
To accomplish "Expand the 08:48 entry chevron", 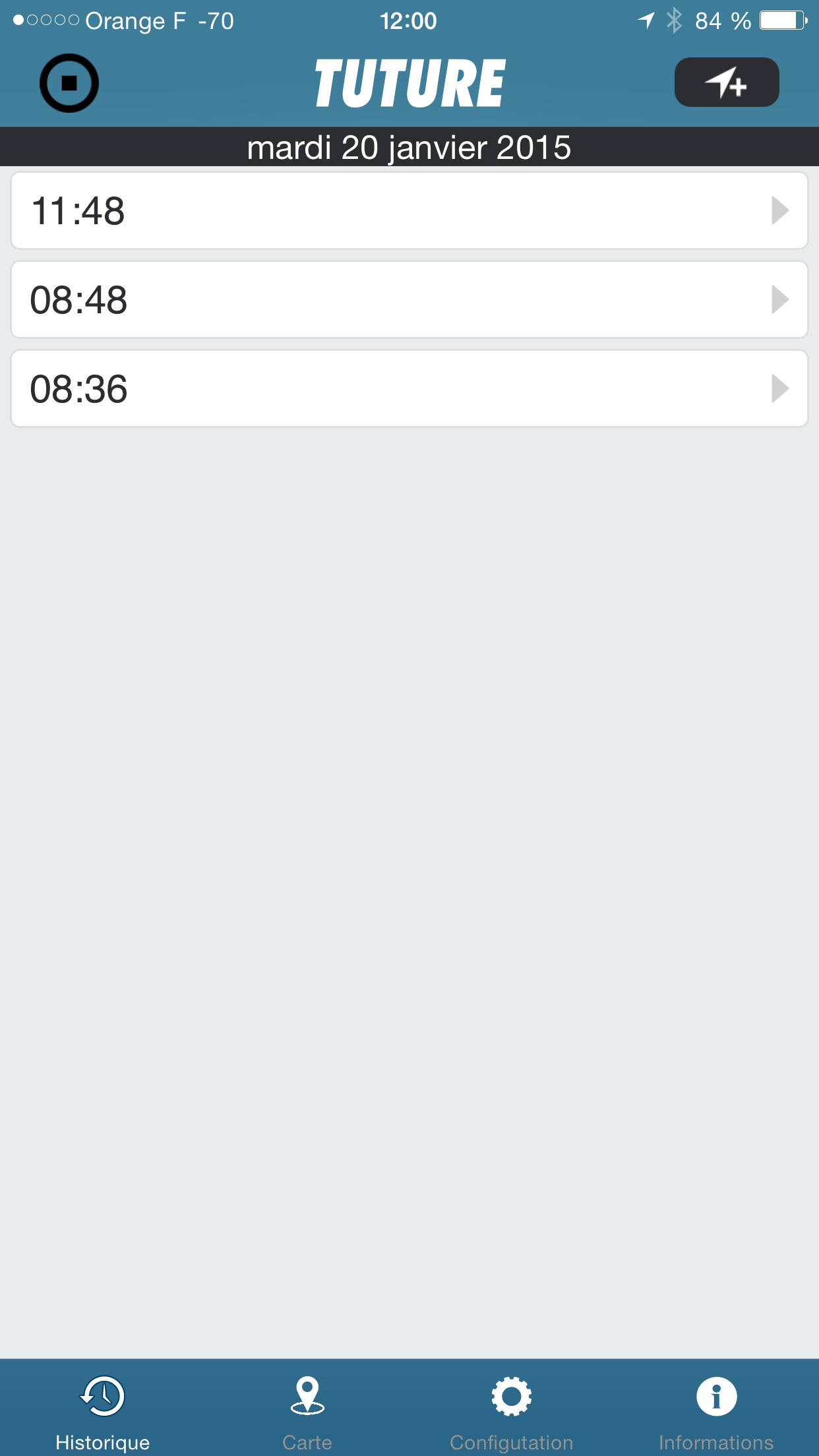I will coord(780,300).
